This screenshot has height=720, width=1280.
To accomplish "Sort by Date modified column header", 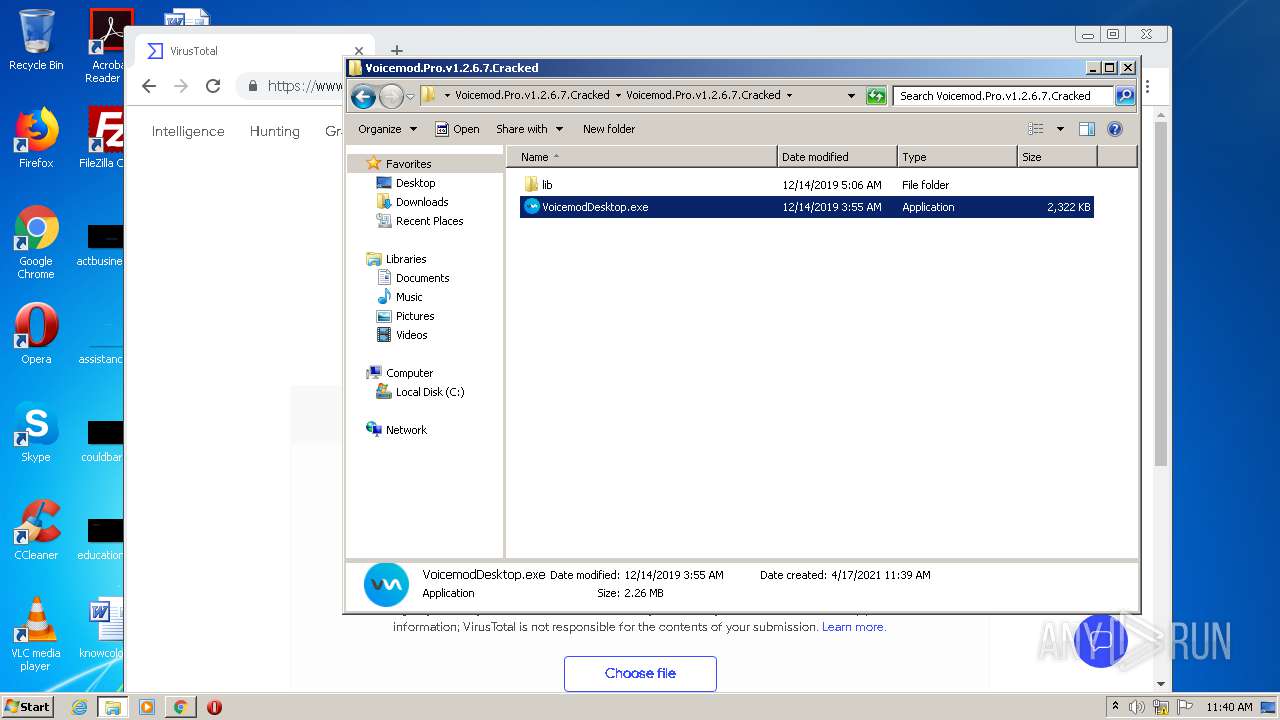I will tap(837, 157).
